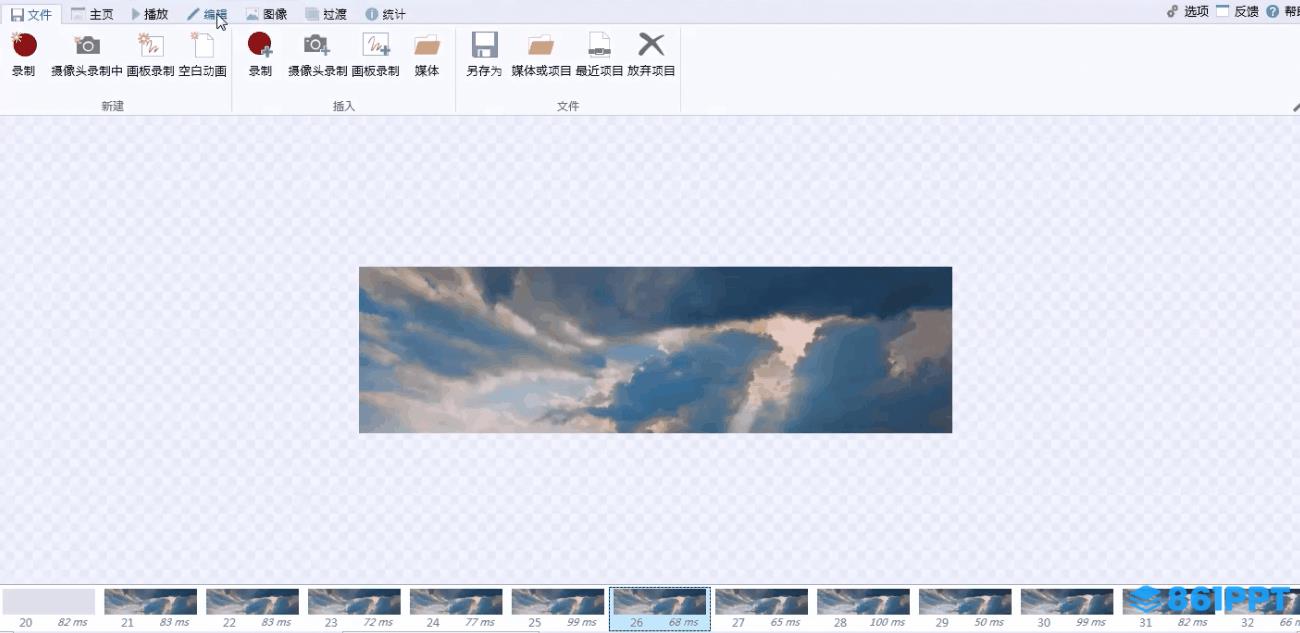Select frame 20 thumbnail

(49, 601)
